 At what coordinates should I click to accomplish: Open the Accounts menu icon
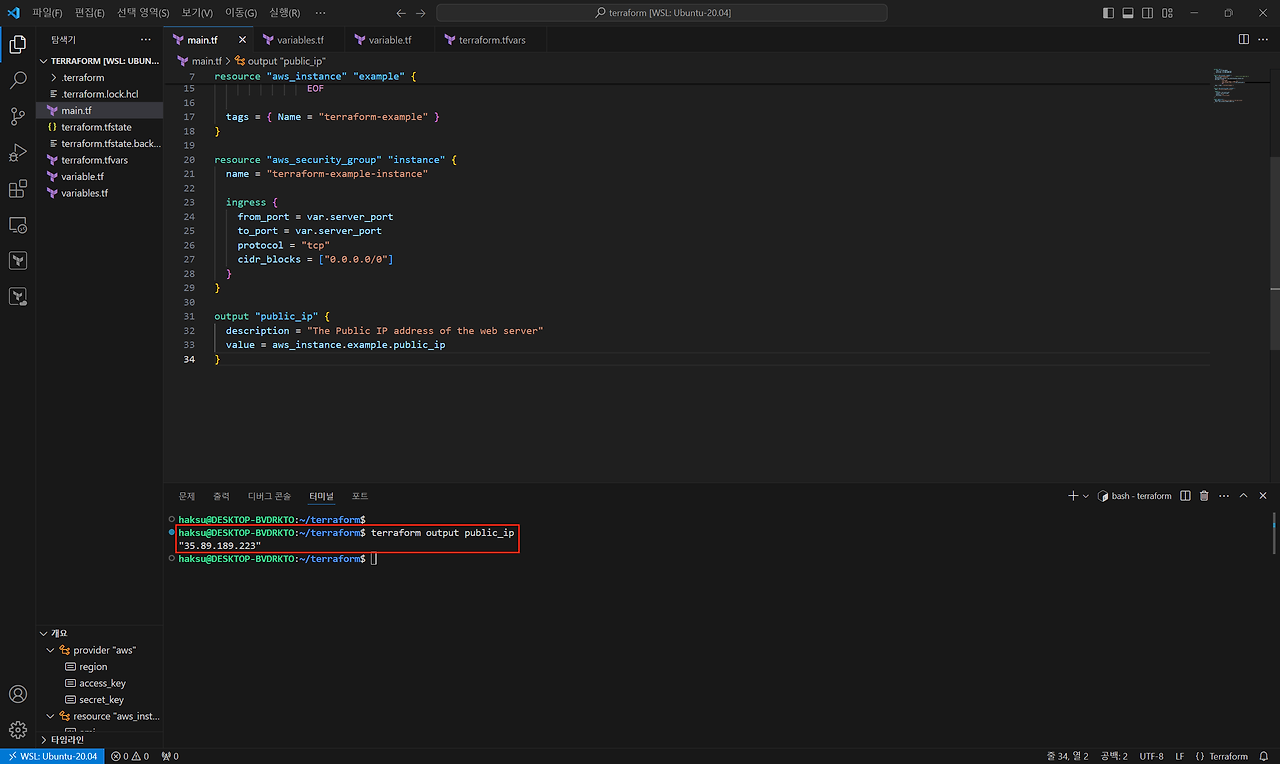[17, 694]
